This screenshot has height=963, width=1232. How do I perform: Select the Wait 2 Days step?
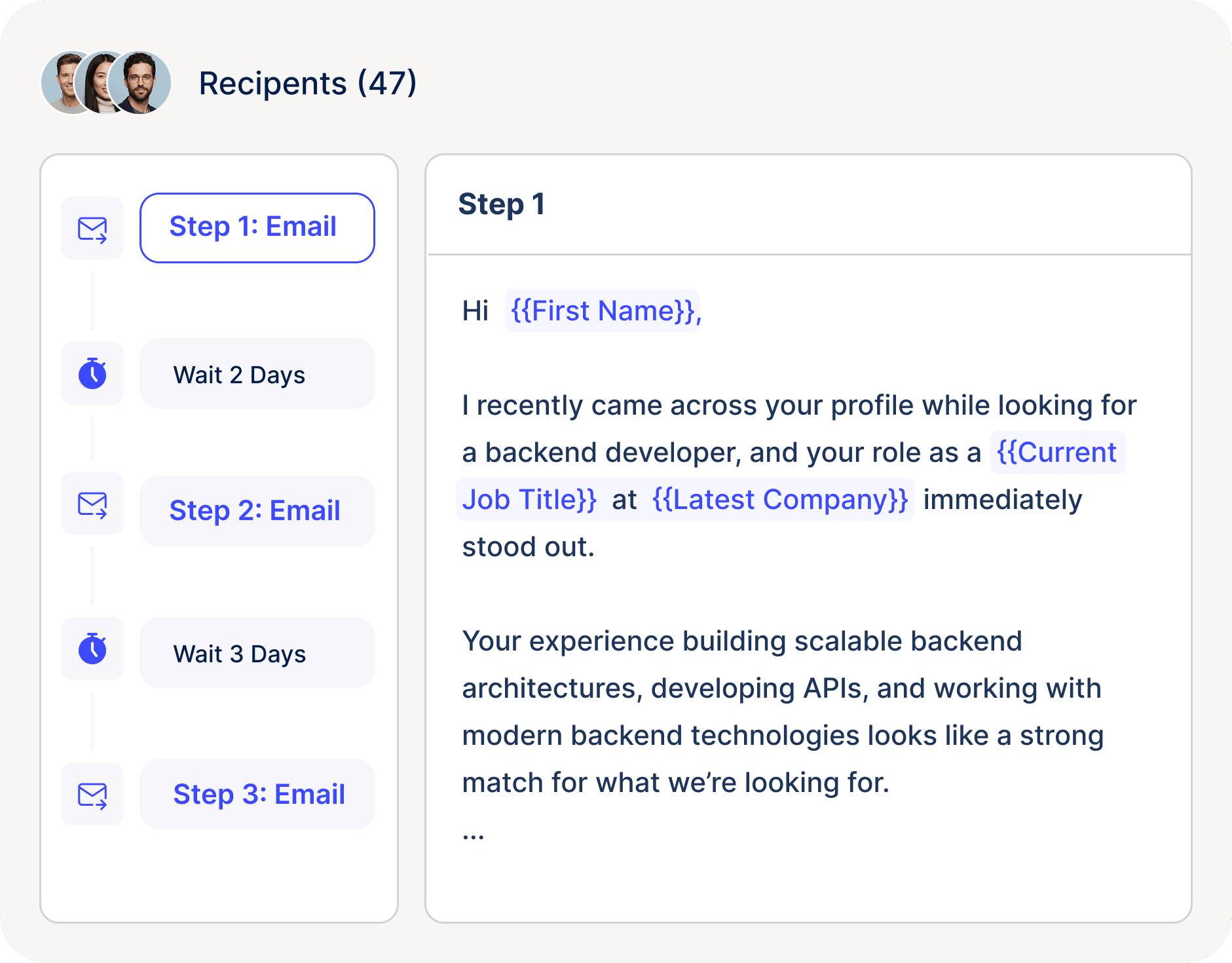pos(257,373)
